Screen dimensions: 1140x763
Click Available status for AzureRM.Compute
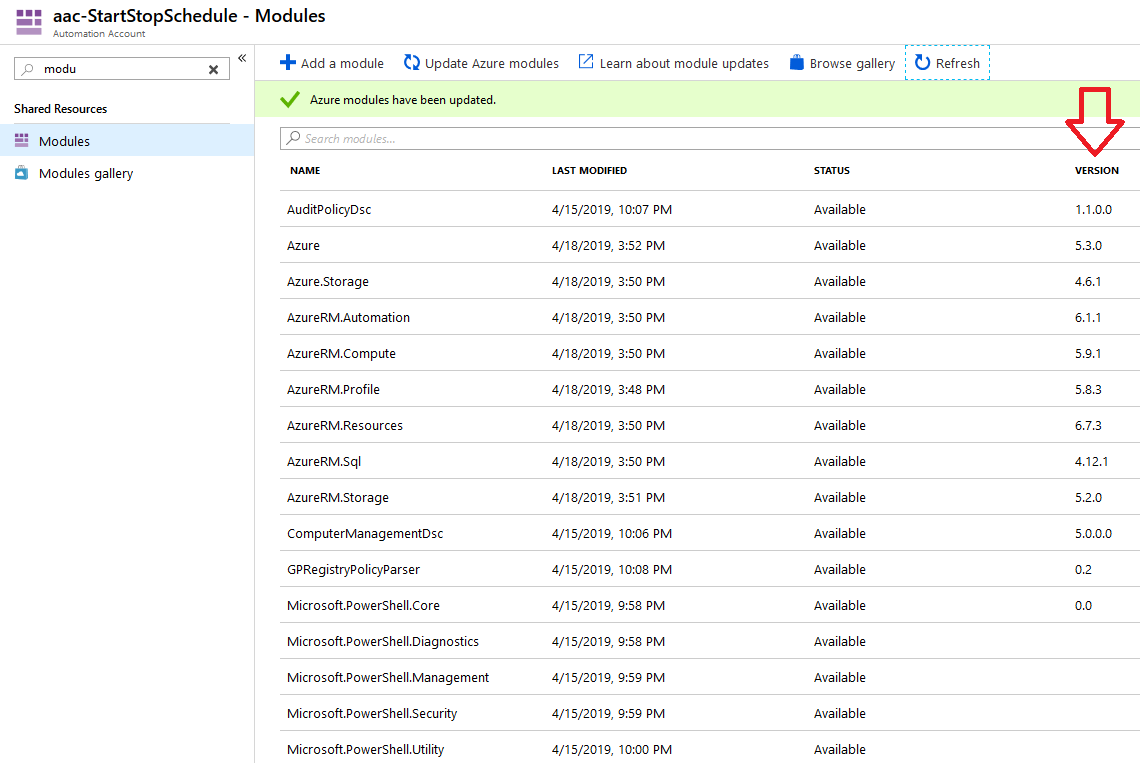(x=840, y=353)
